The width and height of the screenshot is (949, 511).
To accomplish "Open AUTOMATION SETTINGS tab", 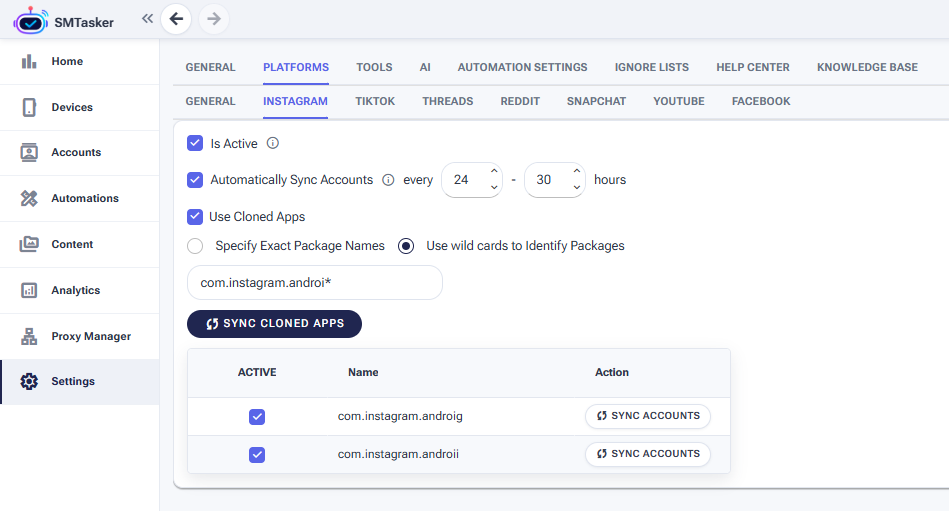I will point(522,67).
